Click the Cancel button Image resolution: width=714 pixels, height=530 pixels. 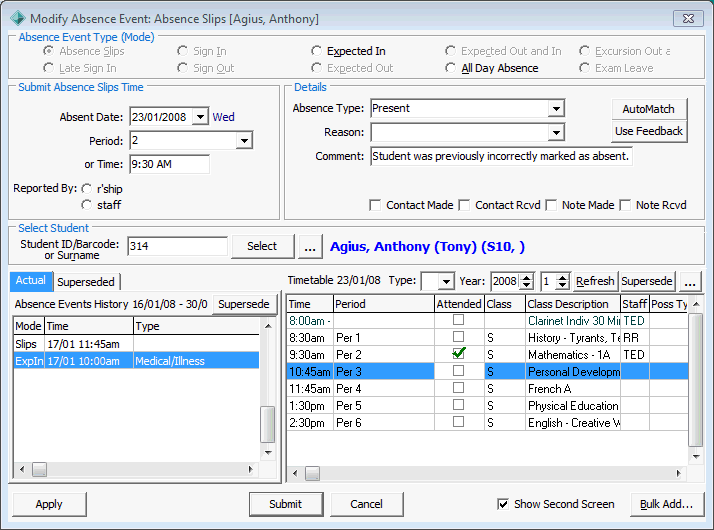tap(367, 504)
